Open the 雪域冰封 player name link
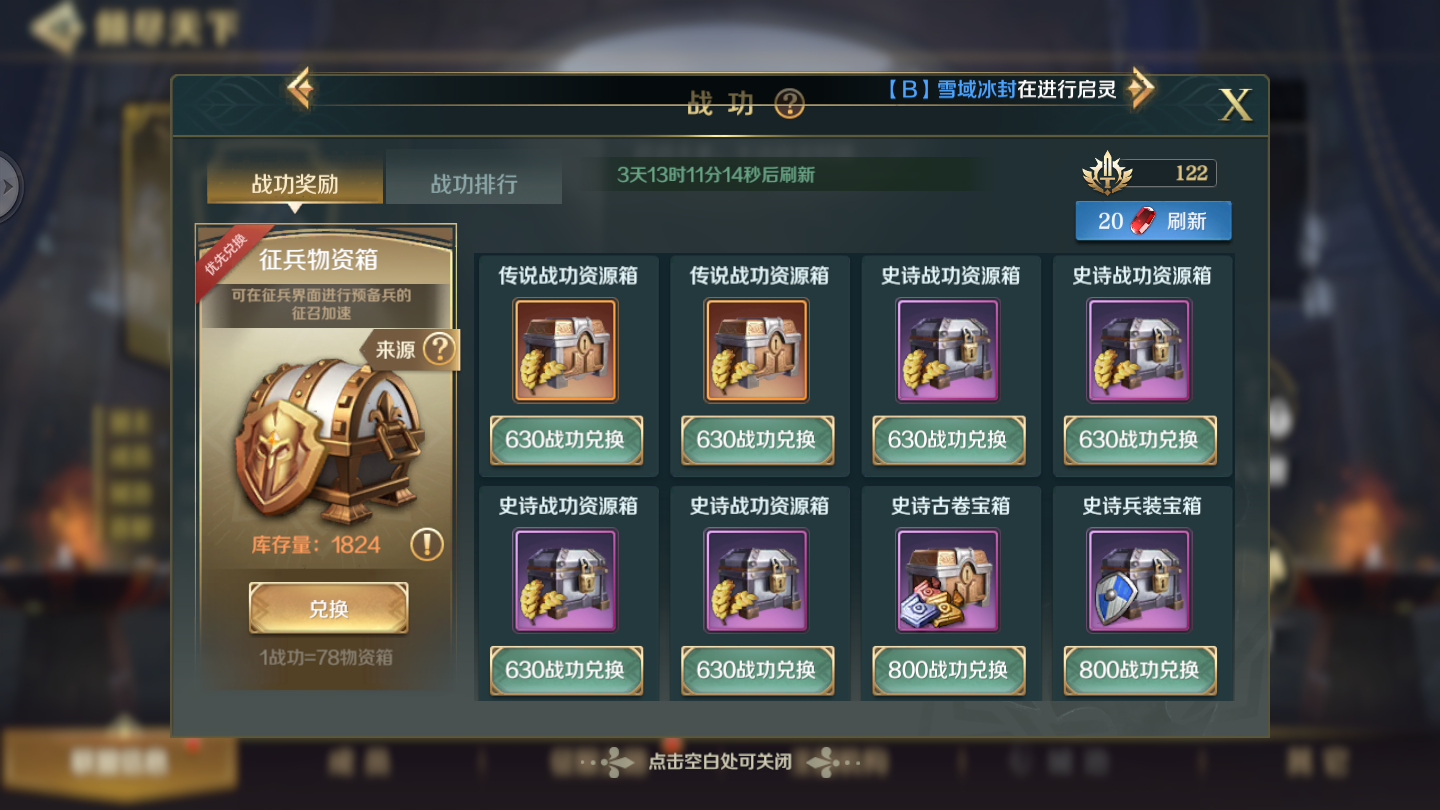The height and width of the screenshot is (810, 1440). 976,89
